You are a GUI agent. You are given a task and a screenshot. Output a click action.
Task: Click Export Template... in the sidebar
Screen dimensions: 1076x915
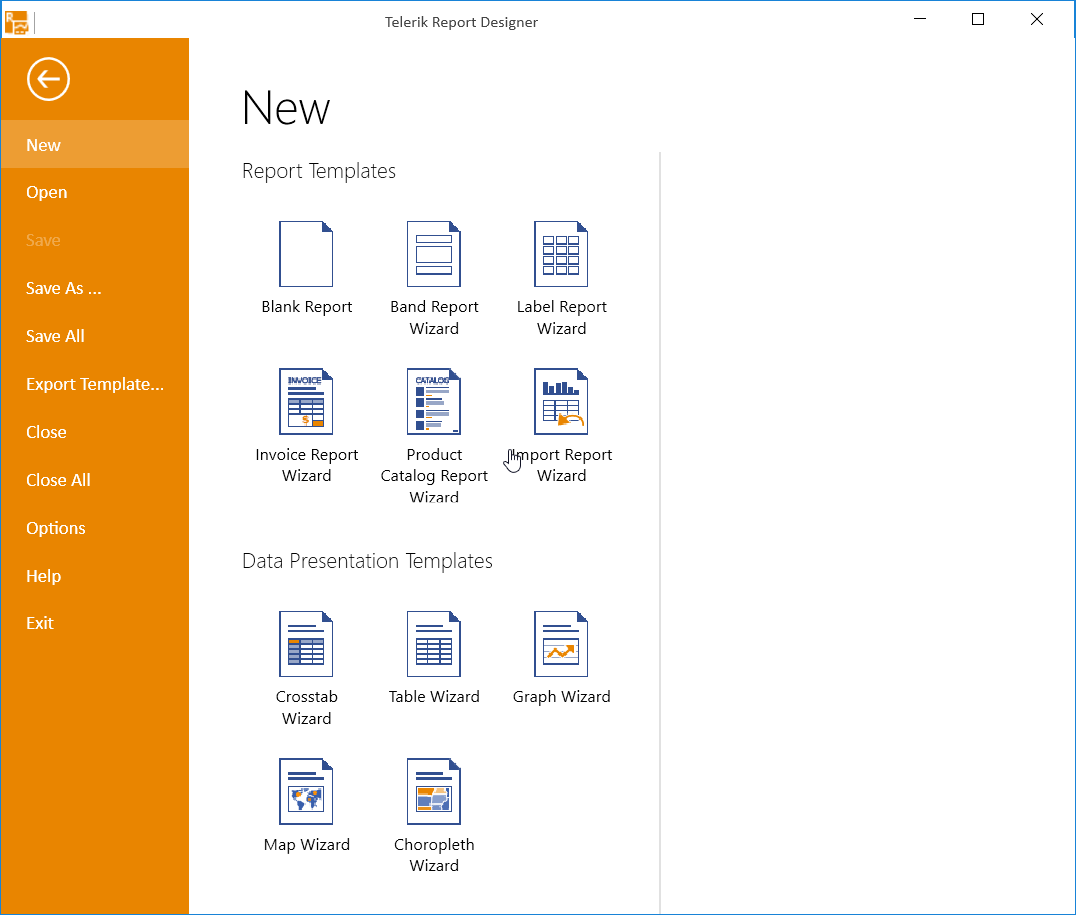click(x=95, y=385)
